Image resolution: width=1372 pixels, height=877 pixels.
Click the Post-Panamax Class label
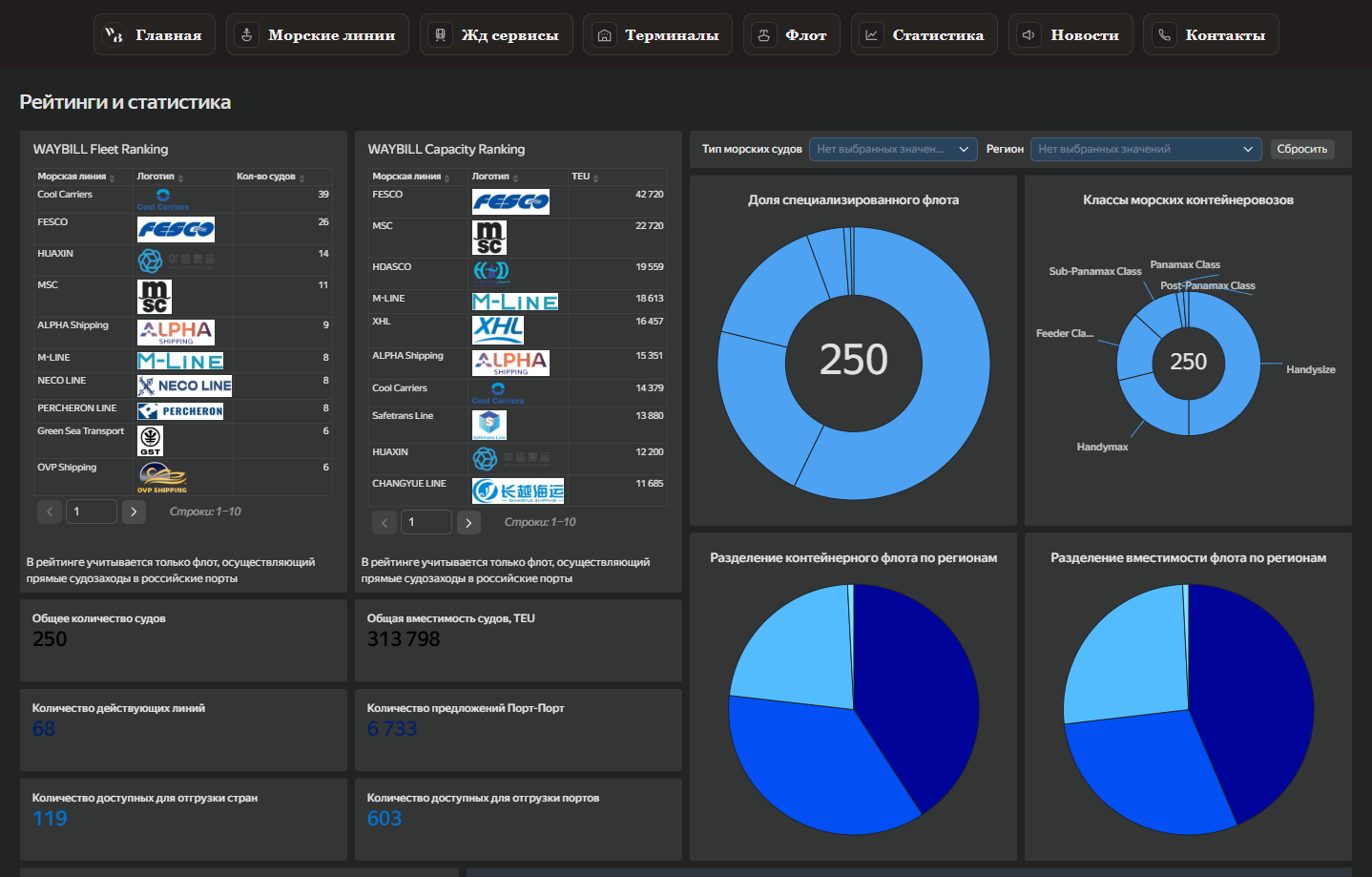click(1207, 285)
